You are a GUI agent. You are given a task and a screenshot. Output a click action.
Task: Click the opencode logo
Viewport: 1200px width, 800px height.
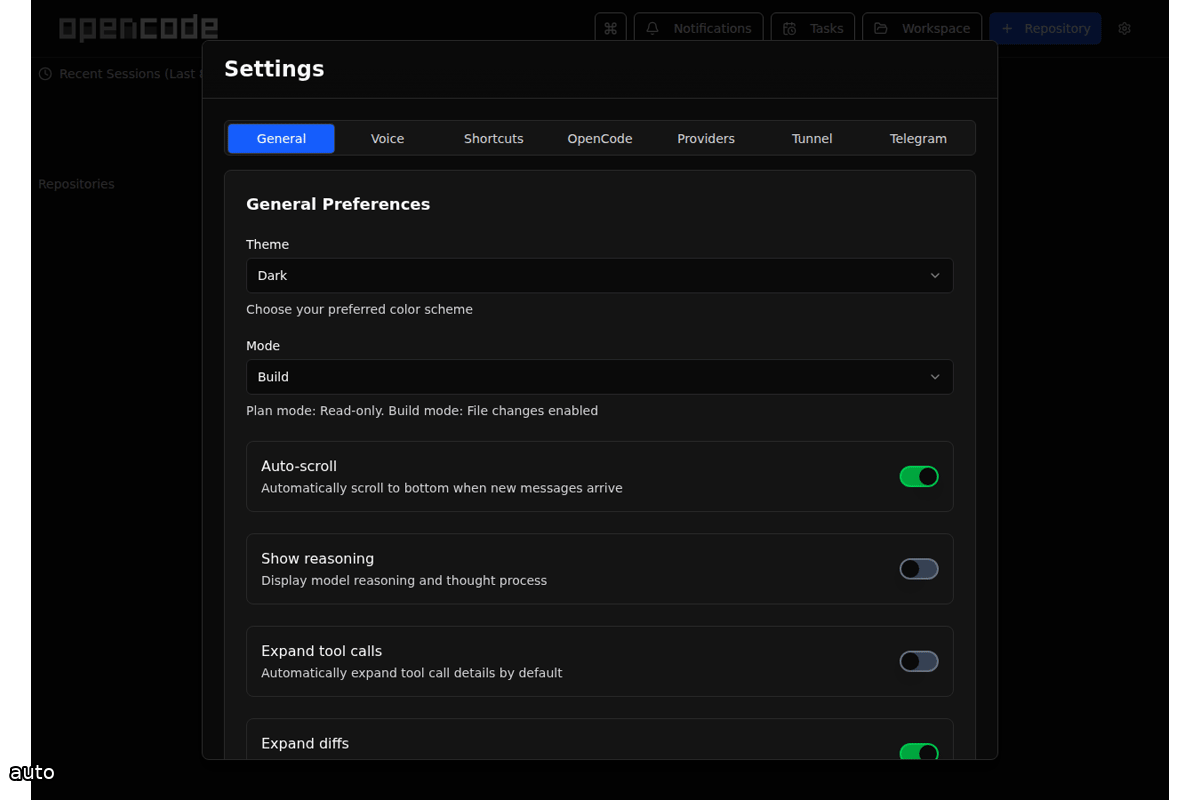click(x=138, y=27)
